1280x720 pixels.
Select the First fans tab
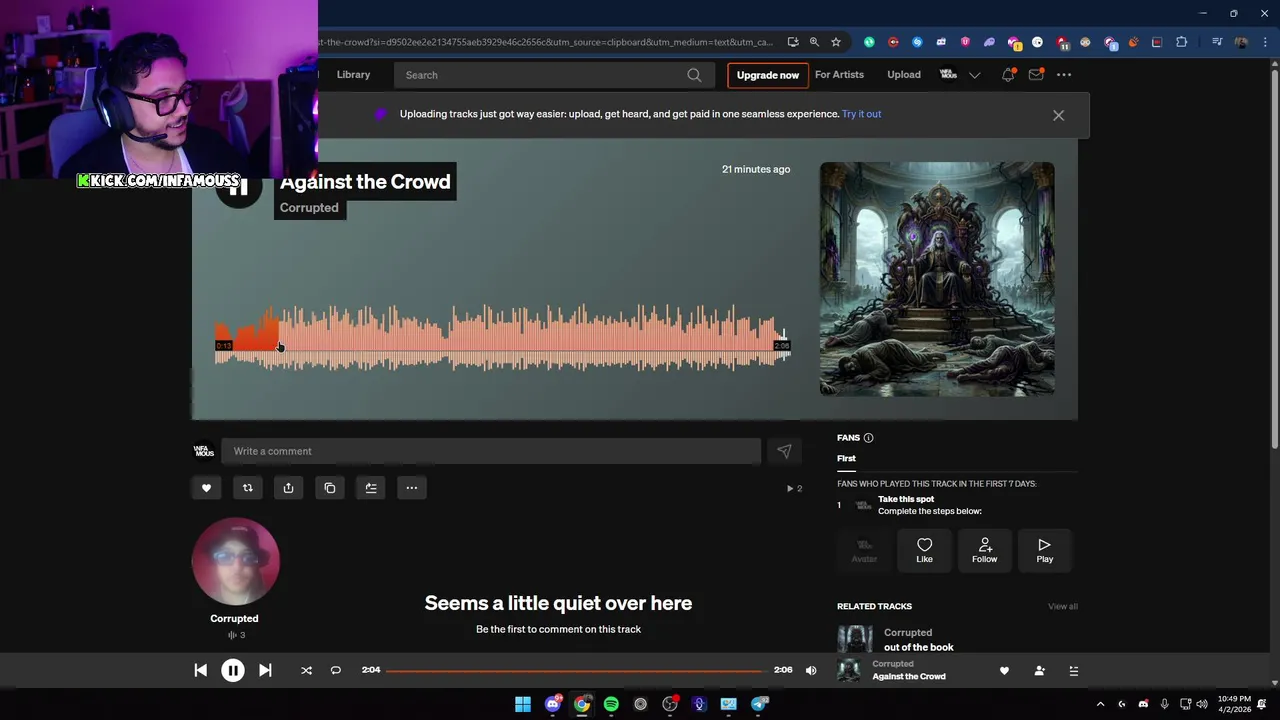846,459
